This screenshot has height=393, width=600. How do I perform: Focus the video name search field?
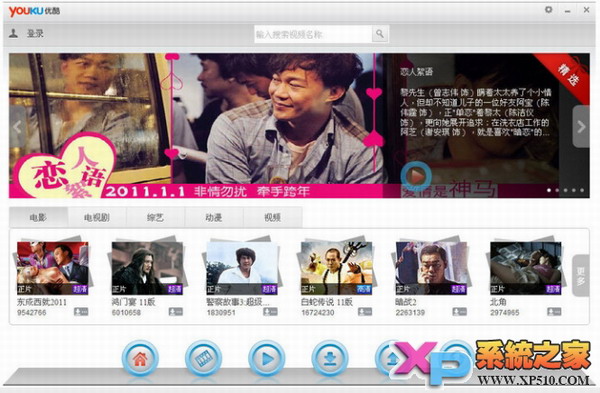click(313, 34)
